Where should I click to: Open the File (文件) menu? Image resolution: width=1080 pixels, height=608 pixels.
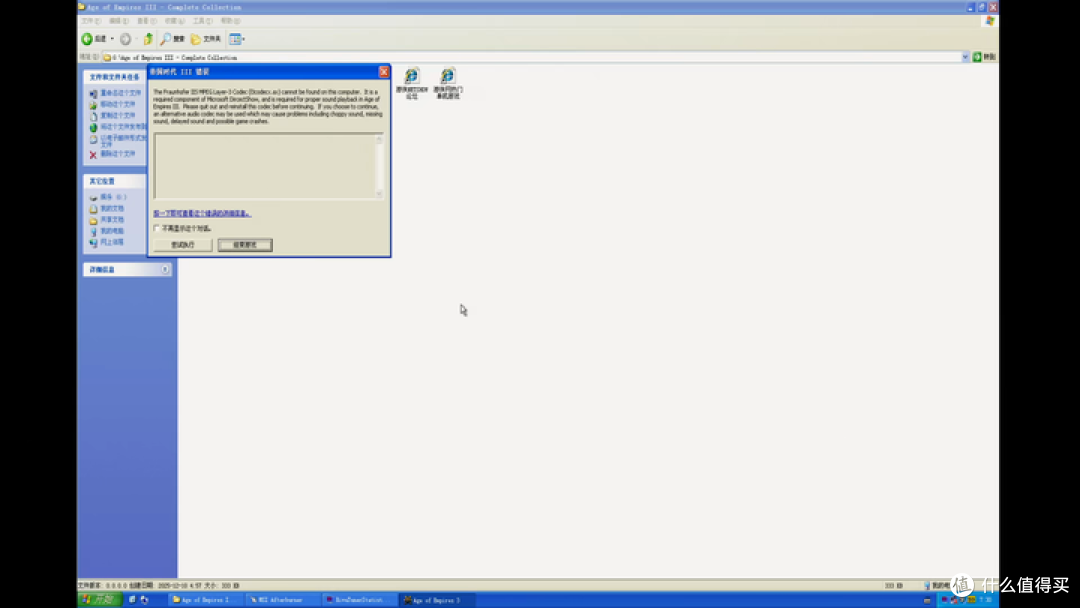coord(90,21)
